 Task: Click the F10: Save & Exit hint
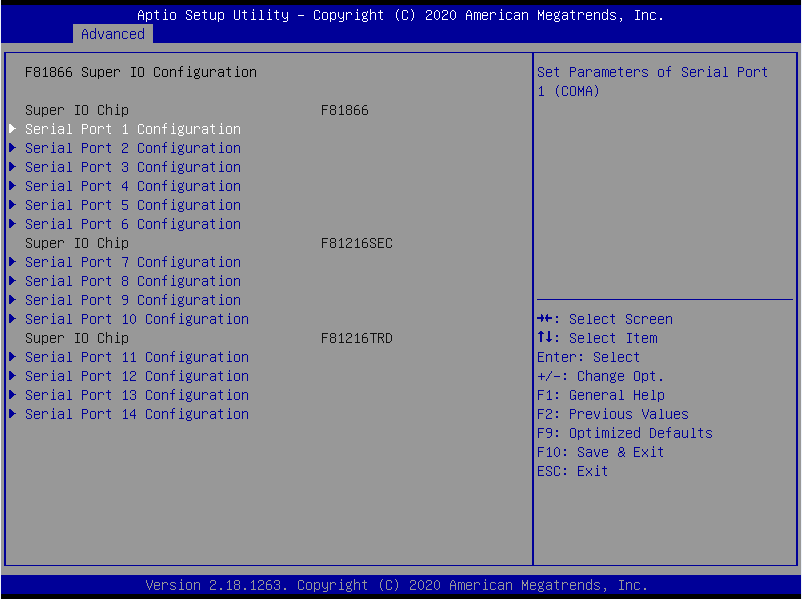pyautogui.click(x=600, y=452)
